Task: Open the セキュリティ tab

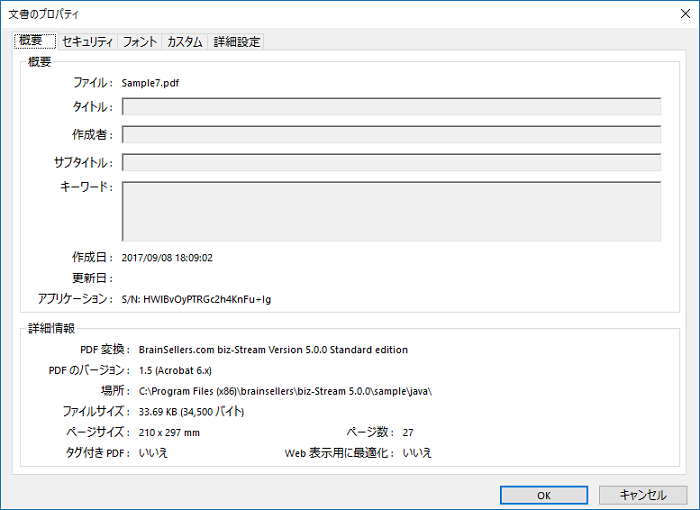Action: coord(88,42)
